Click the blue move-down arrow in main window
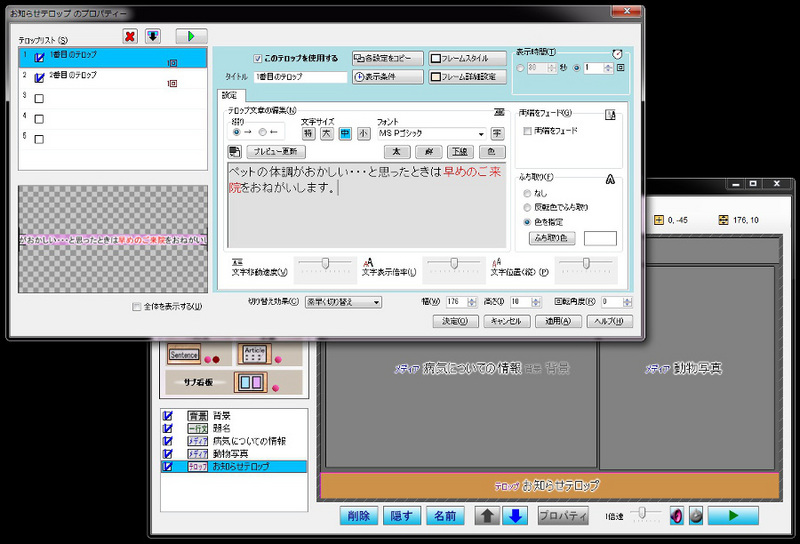The height and width of the screenshot is (544, 800). (515, 516)
